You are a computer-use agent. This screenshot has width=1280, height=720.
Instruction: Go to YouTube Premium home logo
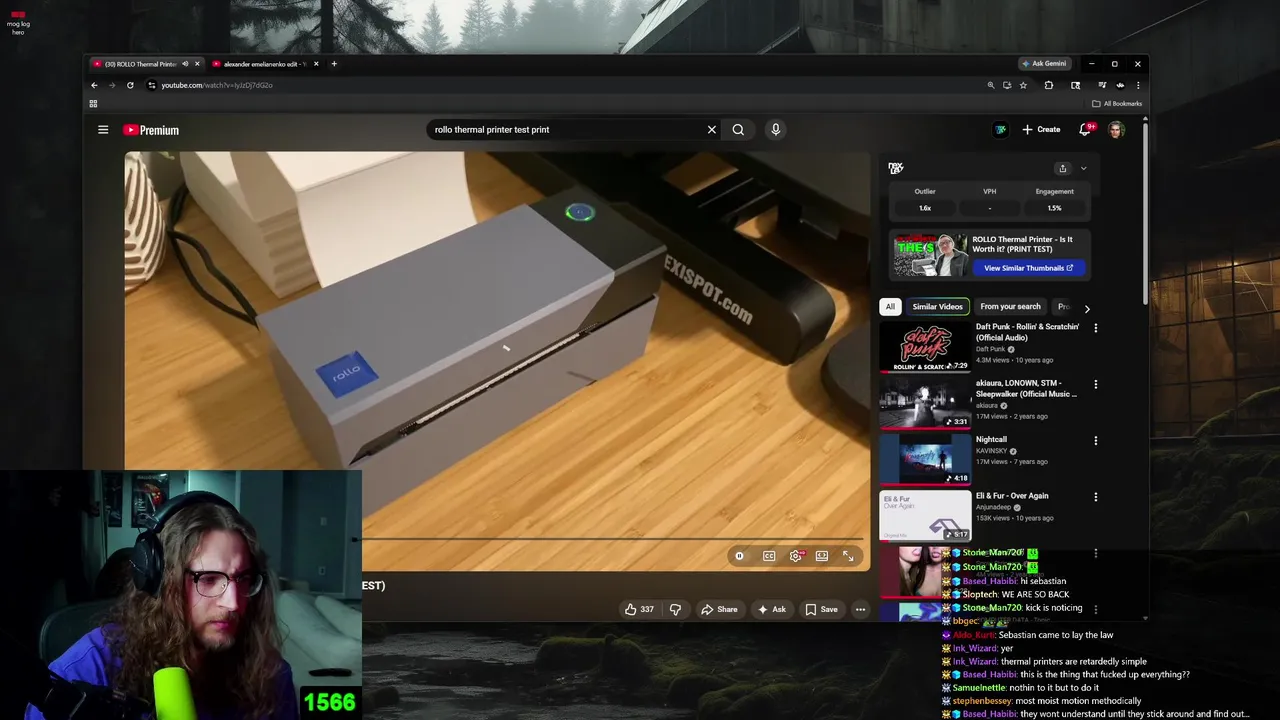tap(151, 130)
